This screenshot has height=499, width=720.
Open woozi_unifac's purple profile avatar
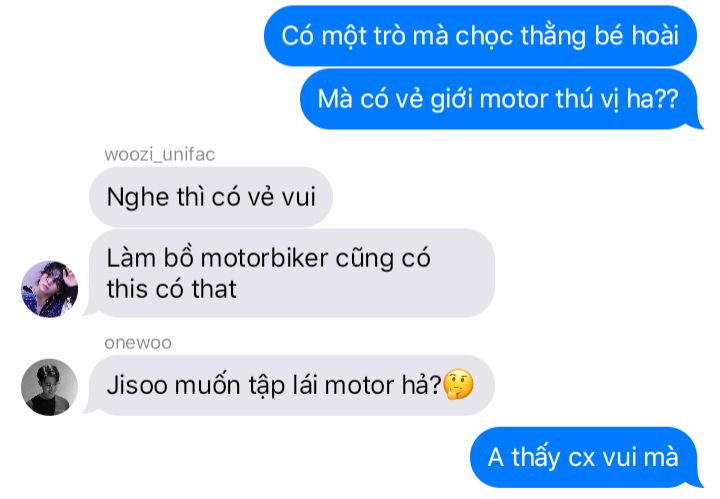click(50, 289)
